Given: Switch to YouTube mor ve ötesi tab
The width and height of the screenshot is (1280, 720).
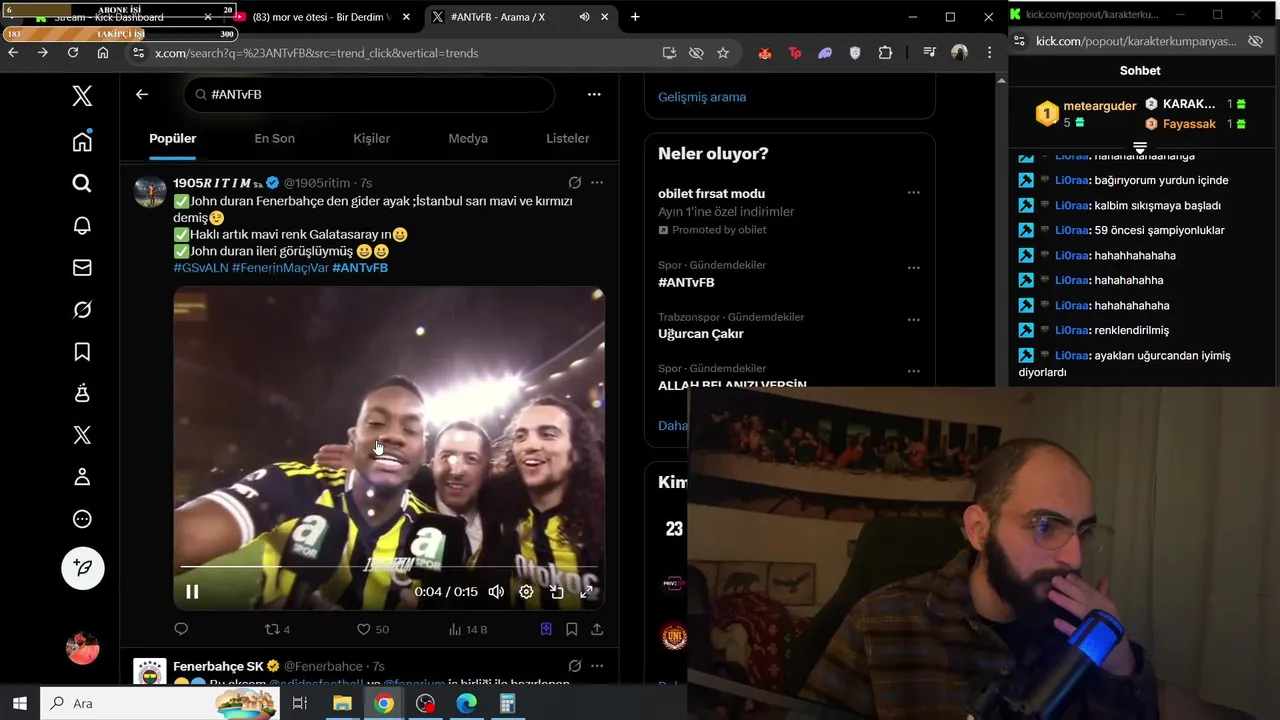Looking at the screenshot, I should [320, 17].
